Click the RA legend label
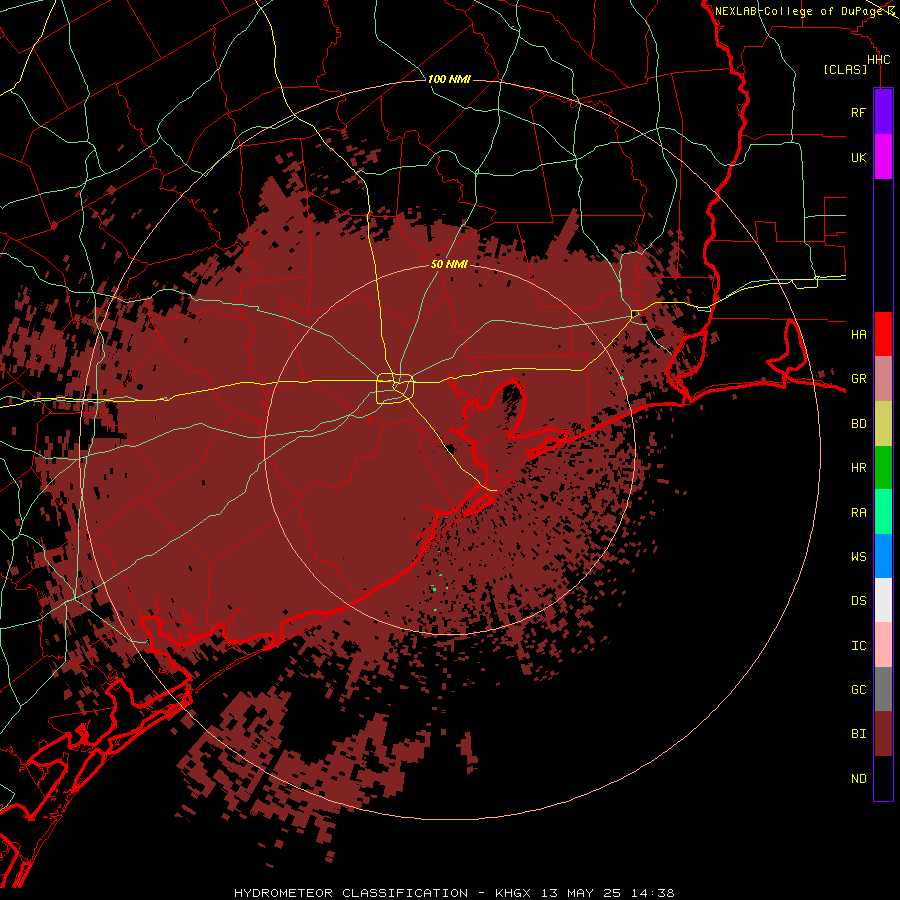 pos(858,512)
